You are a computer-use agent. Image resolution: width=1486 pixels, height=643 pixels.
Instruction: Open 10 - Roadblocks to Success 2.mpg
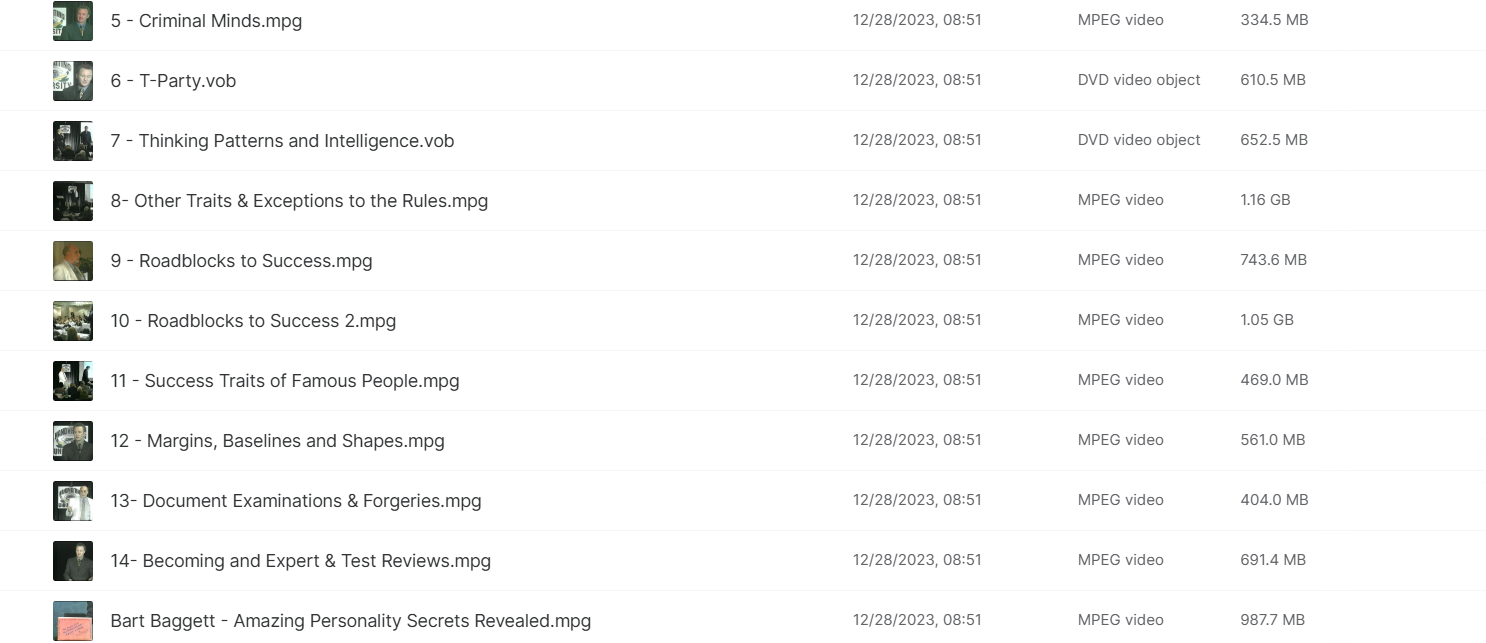253,321
